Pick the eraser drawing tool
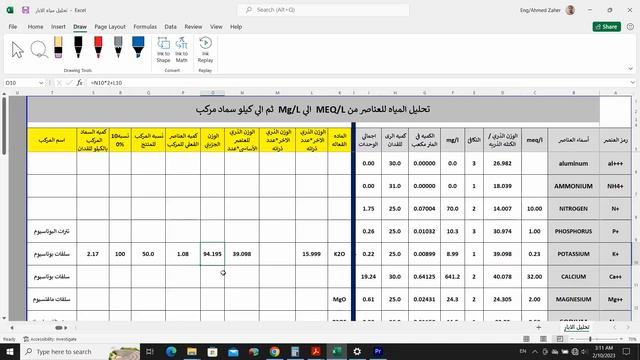640x360 pixels. click(58, 47)
